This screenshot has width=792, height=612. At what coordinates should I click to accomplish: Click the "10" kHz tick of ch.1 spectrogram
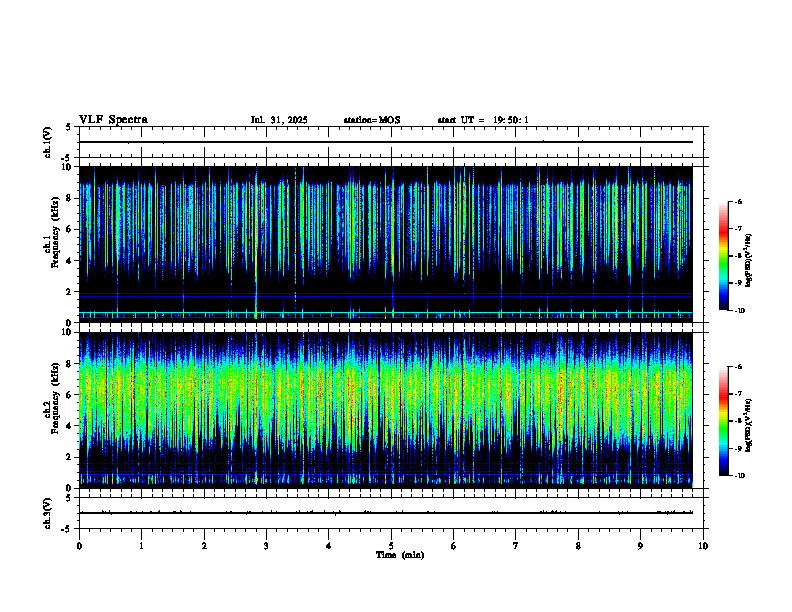point(68,167)
